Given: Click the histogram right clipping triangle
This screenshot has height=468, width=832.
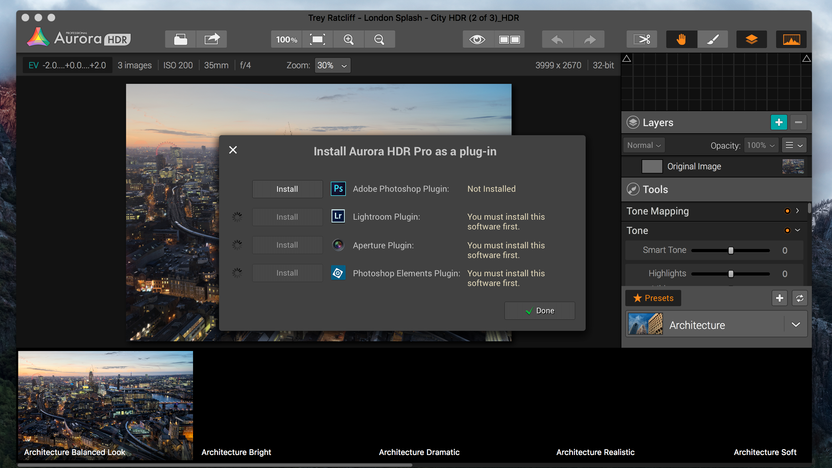Looking at the screenshot, I should 807,58.
